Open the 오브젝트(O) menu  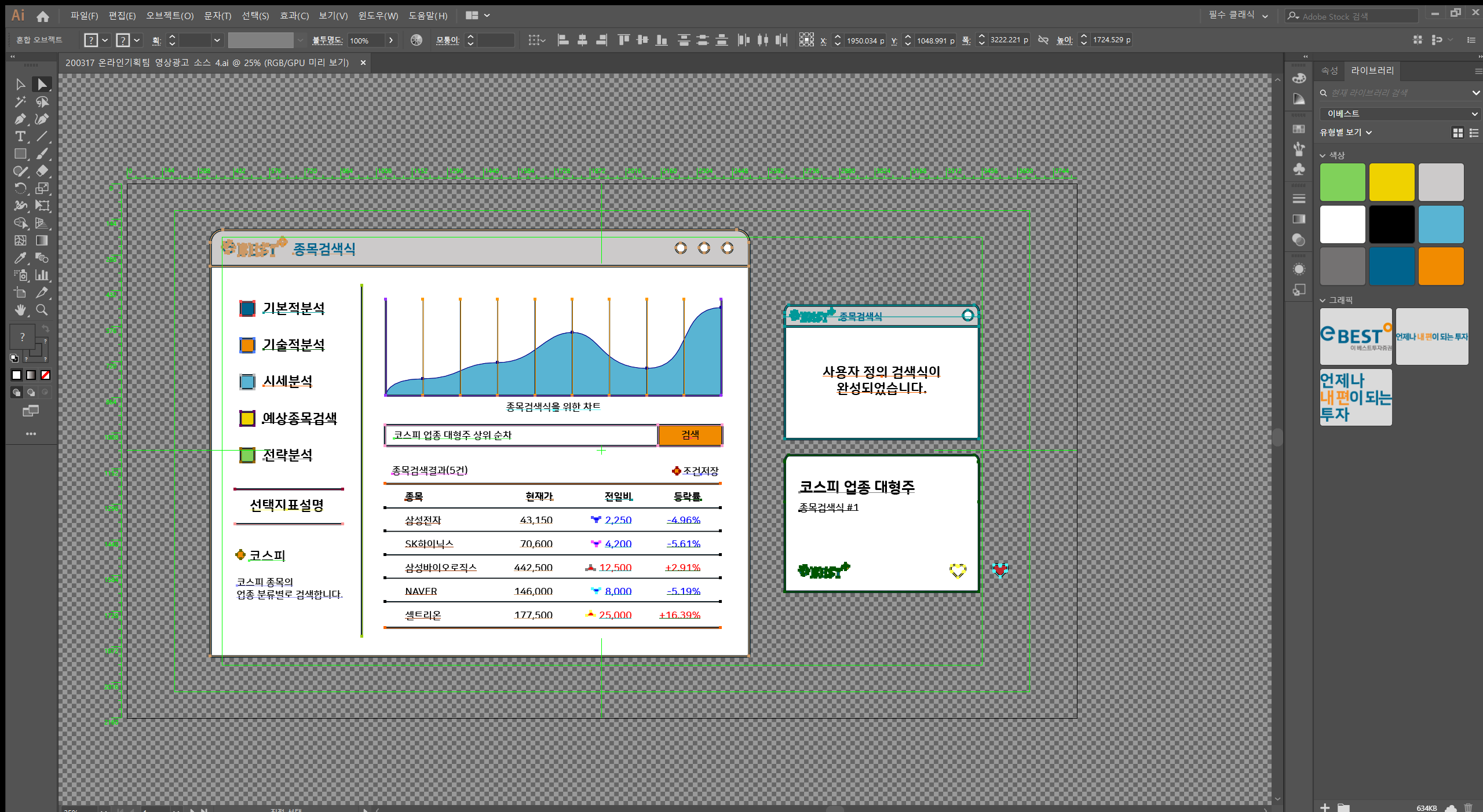click(169, 16)
